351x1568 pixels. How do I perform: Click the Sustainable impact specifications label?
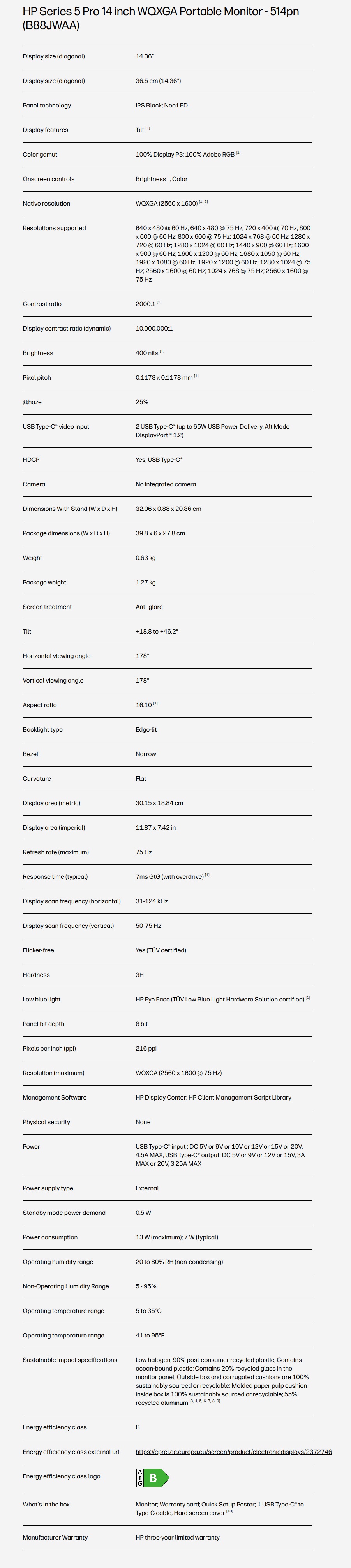pyautogui.click(x=70, y=1360)
